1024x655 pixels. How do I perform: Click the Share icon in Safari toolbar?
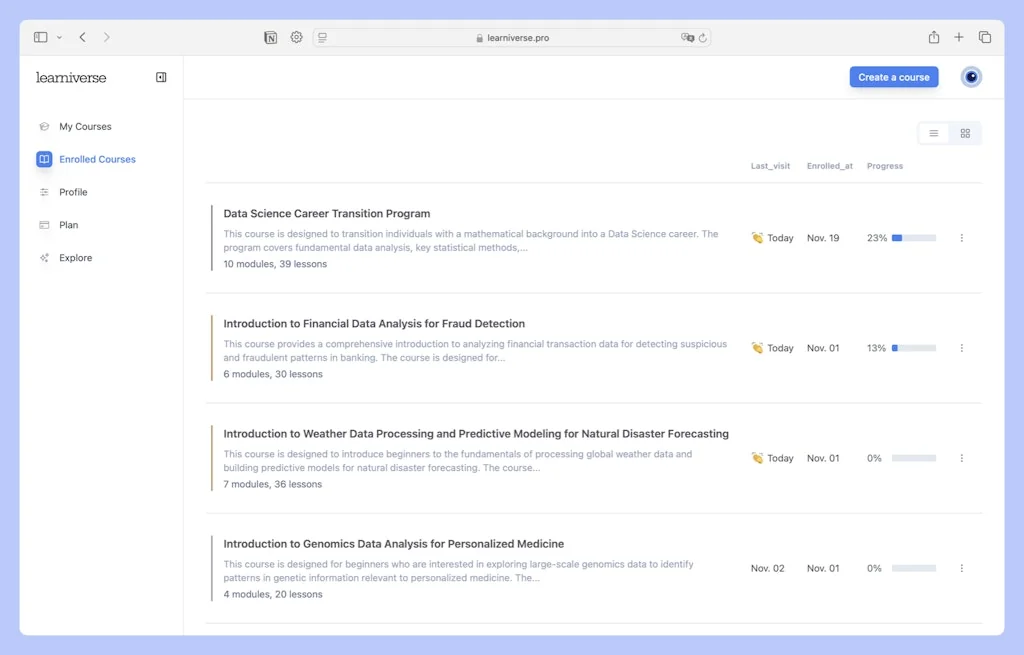933,37
